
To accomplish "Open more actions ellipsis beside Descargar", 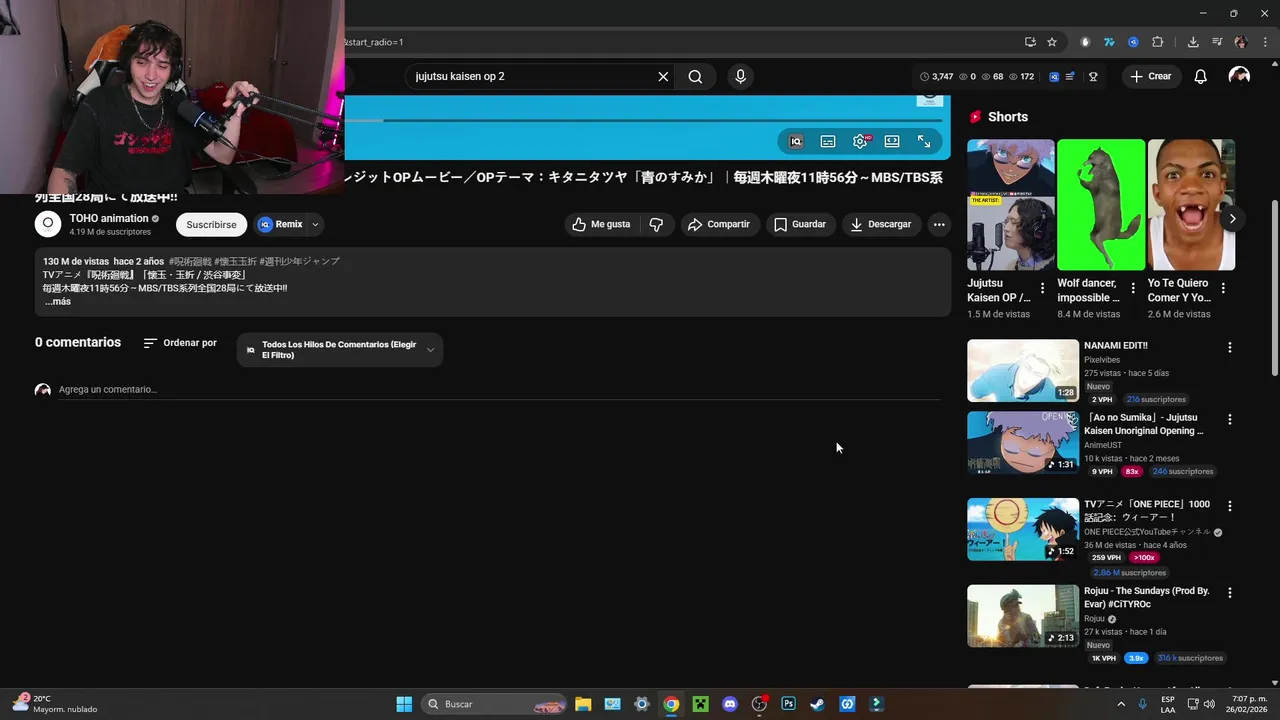I will tap(939, 225).
